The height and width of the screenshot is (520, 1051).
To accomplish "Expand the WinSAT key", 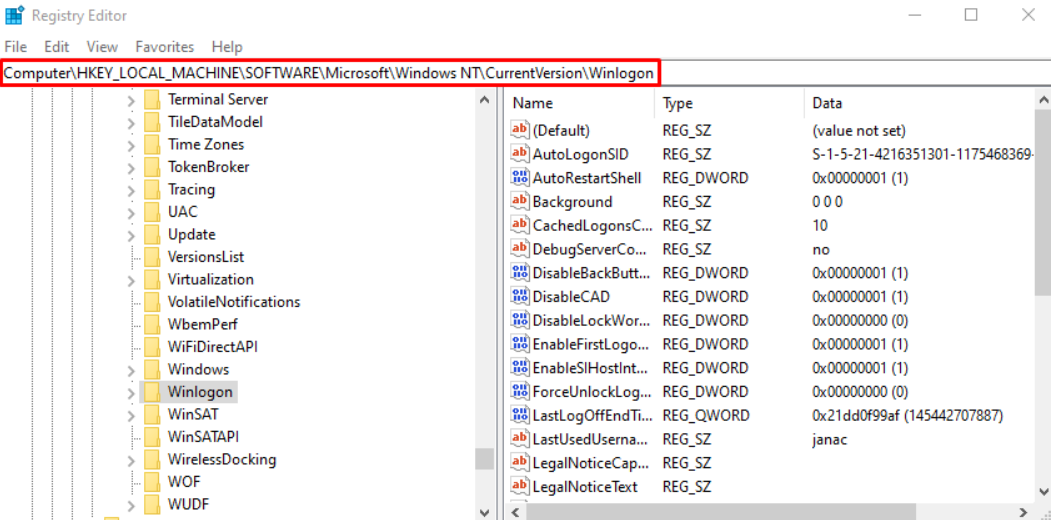I will (131, 415).
